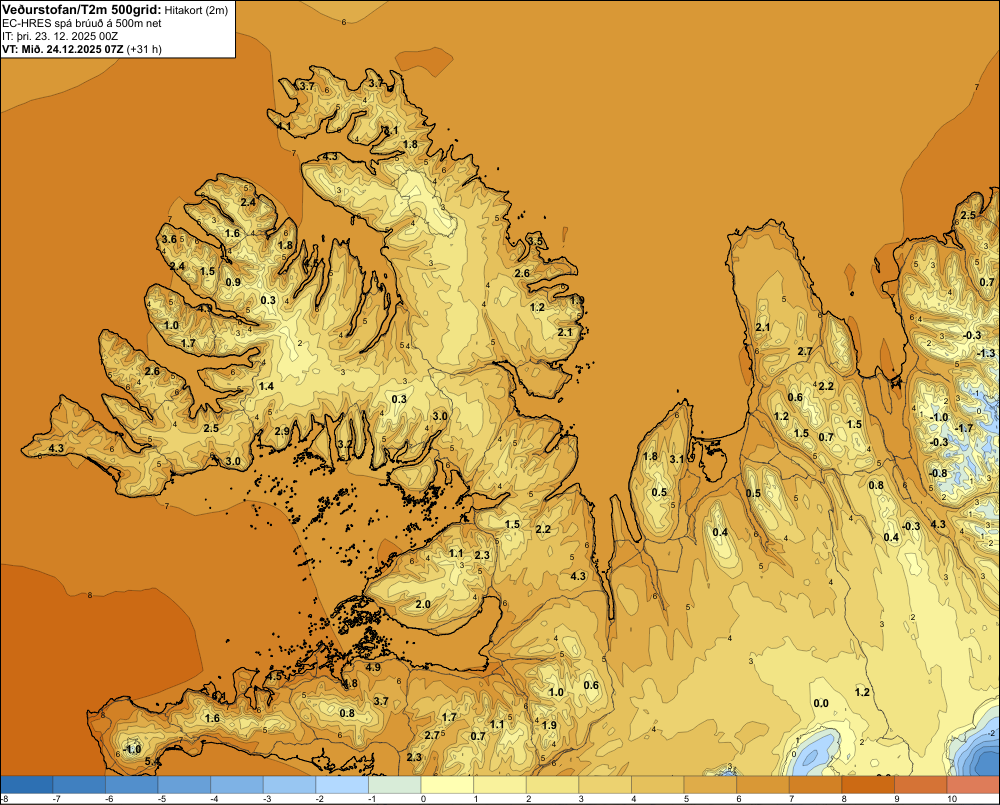Image resolution: width=1000 pixels, height=805 pixels.
Task: Click the map title 'Veðurstofan/T2m 500grid:'
Action: click(82, 10)
